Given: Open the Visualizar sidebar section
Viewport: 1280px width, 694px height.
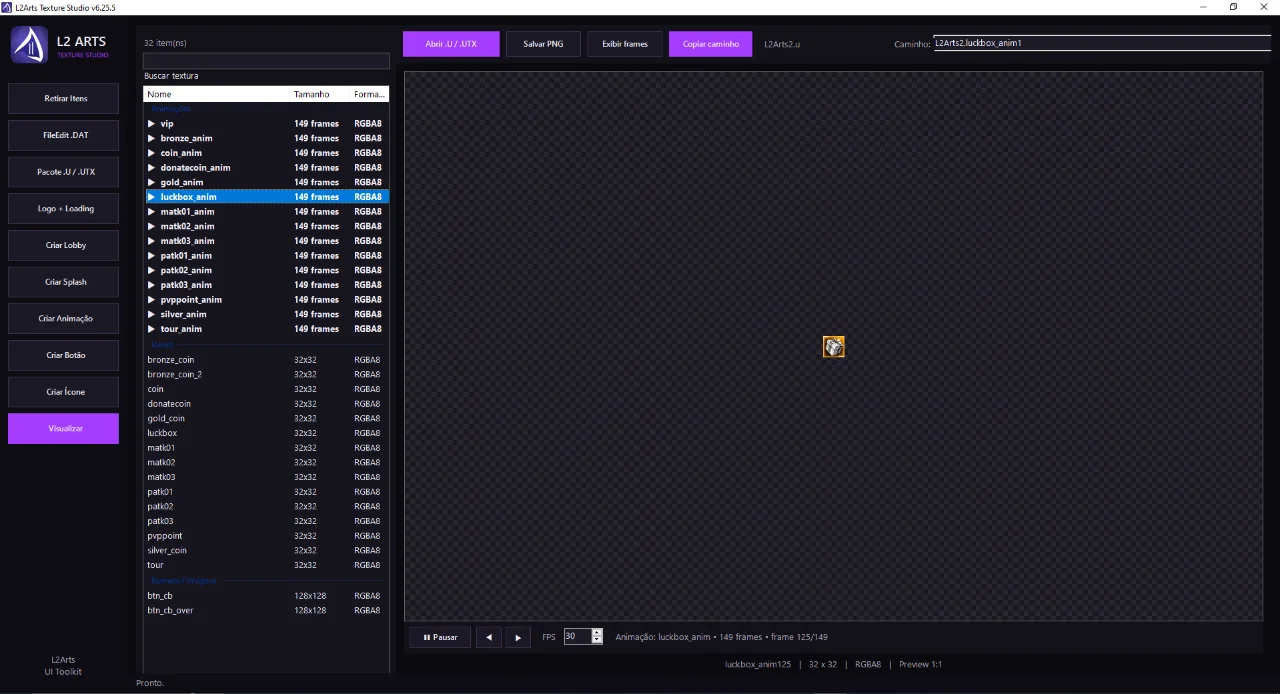Looking at the screenshot, I should pos(63,428).
